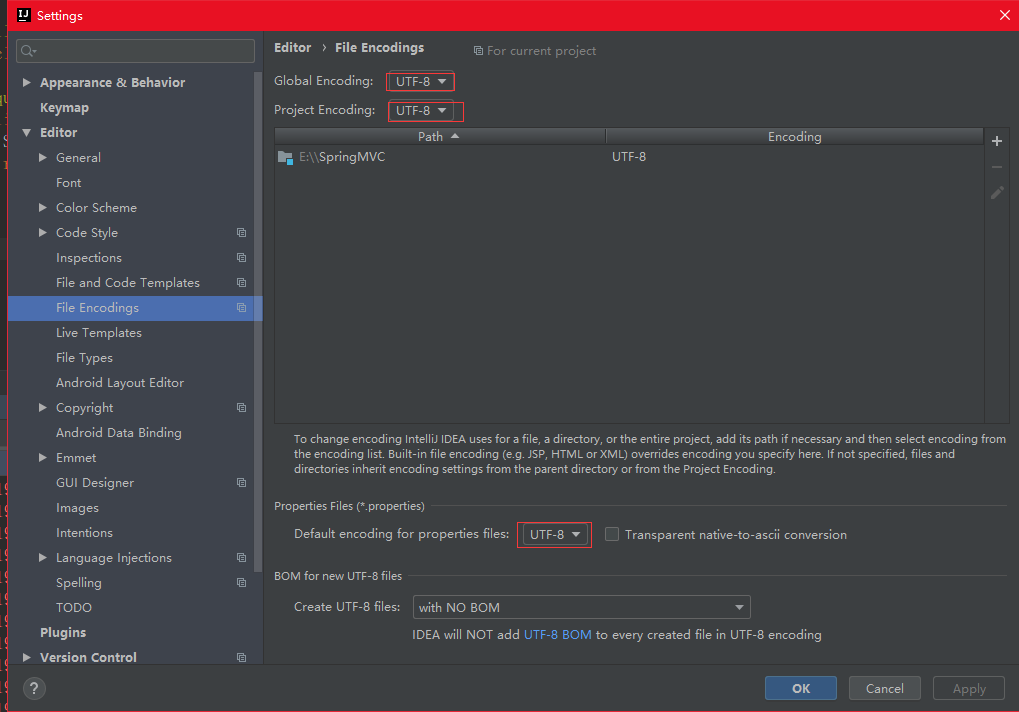Expand the Version Control section

tap(27, 657)
